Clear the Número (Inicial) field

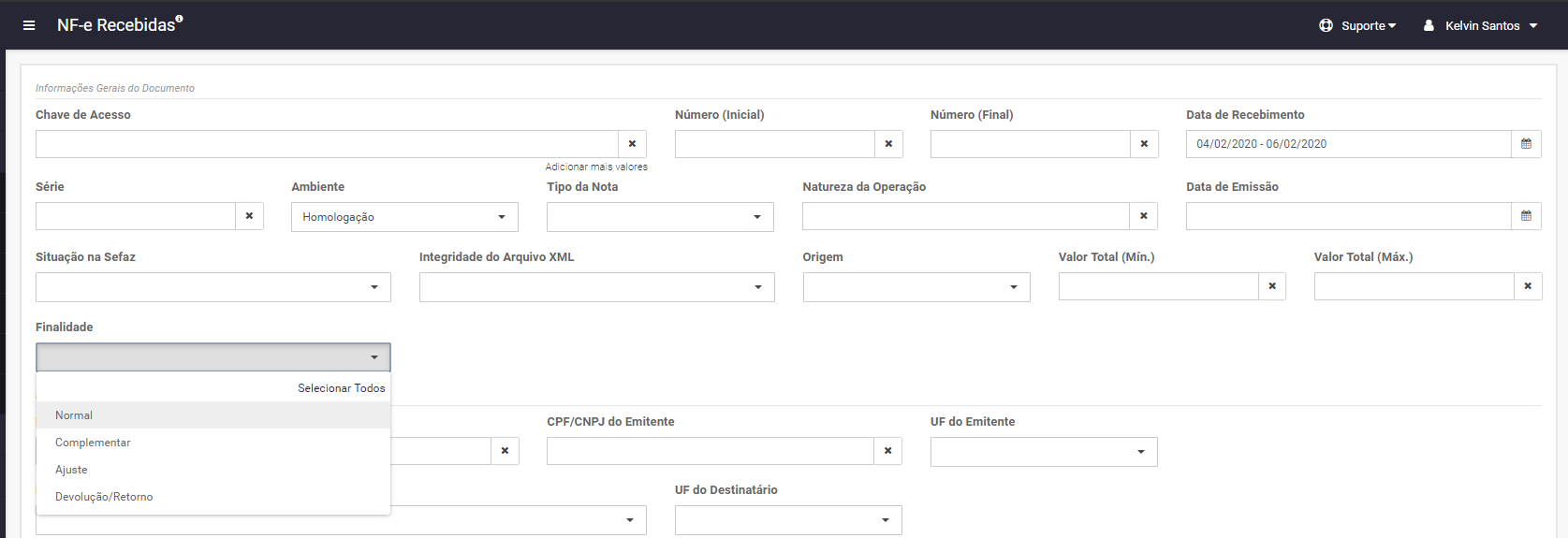point(888,144)
